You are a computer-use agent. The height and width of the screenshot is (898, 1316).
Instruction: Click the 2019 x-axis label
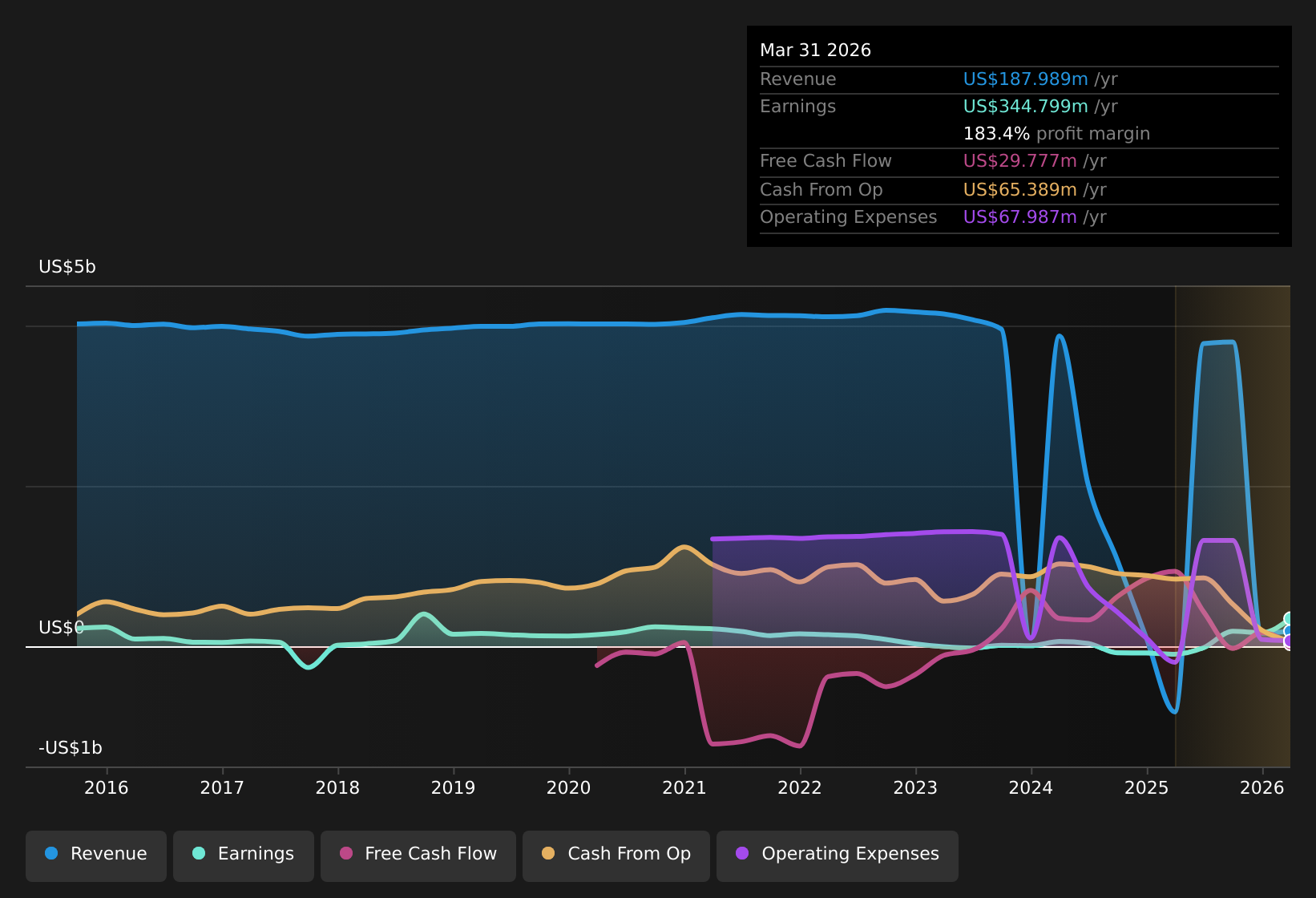pyautogui.click(x=454, y=788)
